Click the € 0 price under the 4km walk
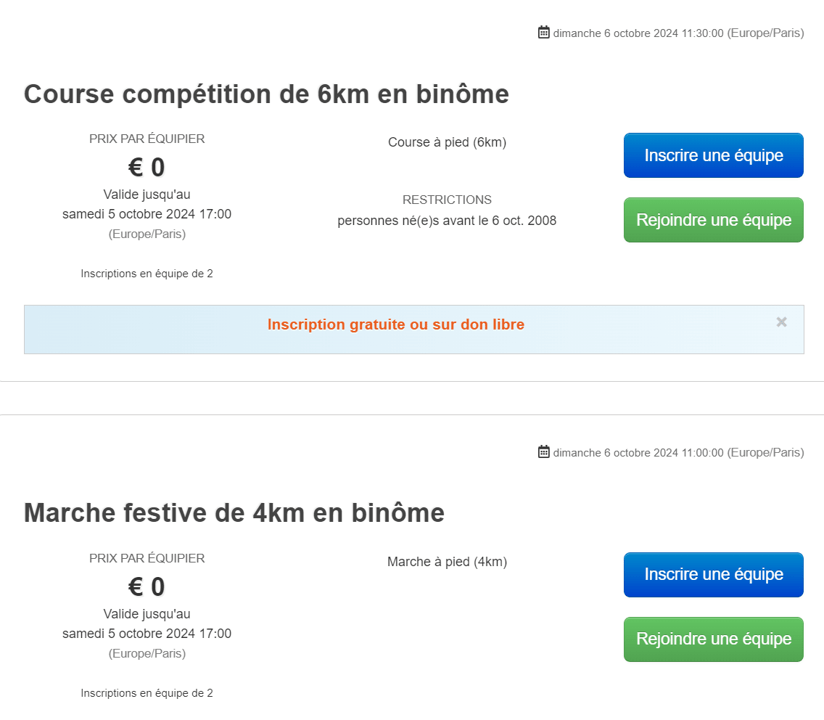Screen dimensions: 824x720 coord(147,586)
